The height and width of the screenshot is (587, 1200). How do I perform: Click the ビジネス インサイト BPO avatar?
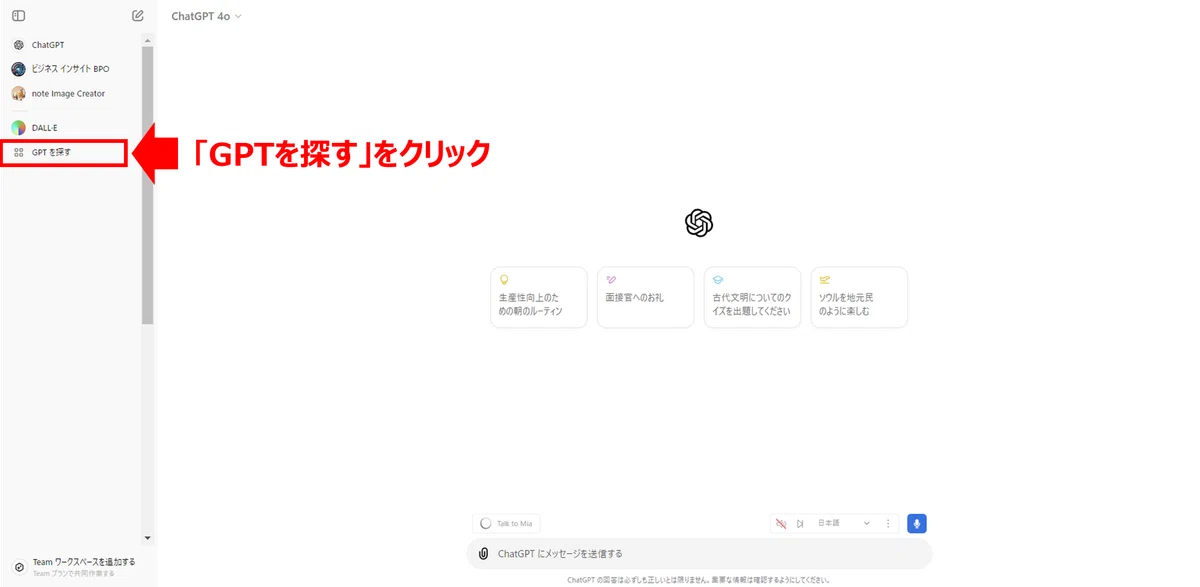[x=19, y=69]
